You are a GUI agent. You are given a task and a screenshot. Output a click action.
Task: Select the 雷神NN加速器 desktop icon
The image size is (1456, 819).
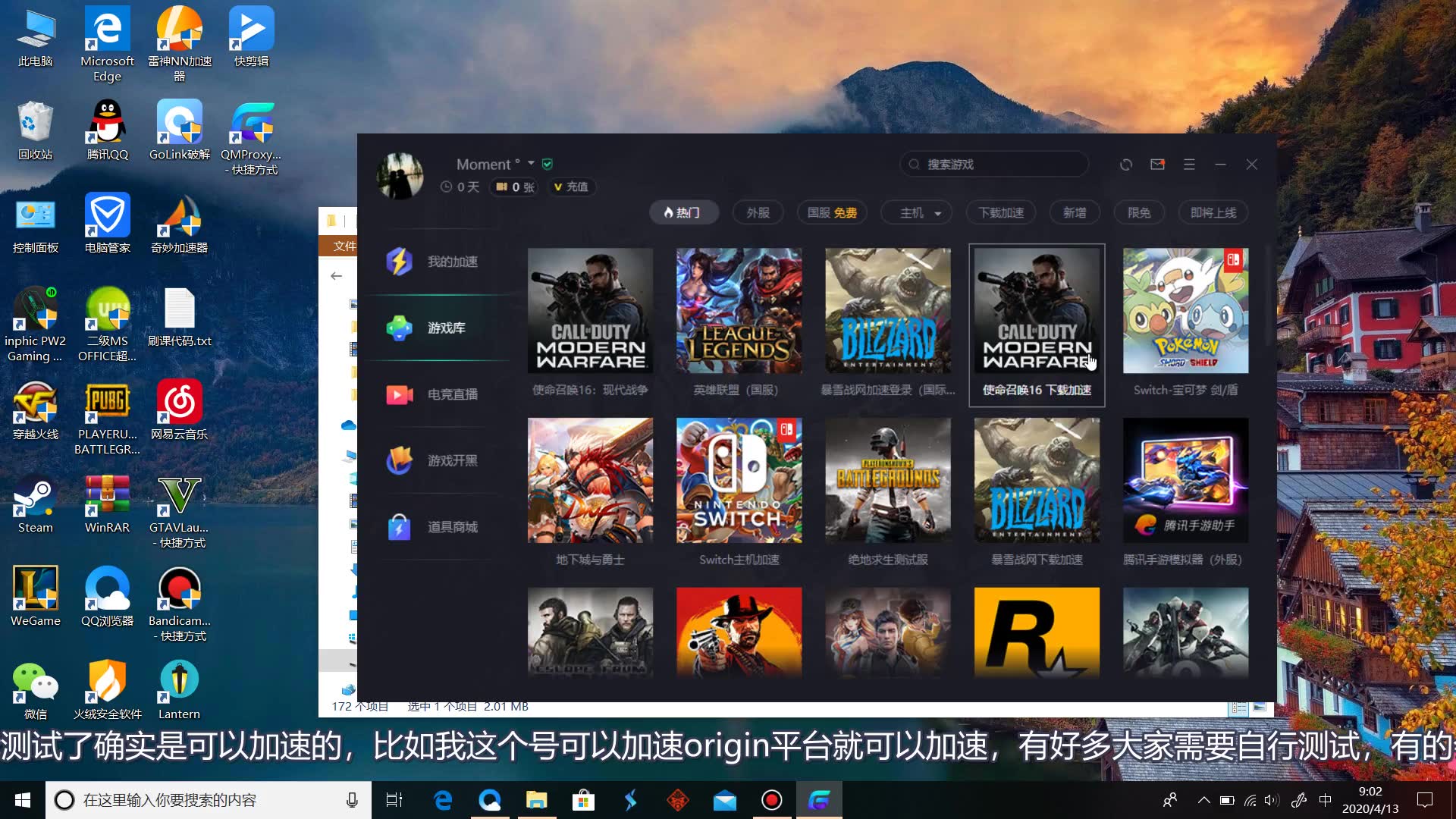click(179, 44)
